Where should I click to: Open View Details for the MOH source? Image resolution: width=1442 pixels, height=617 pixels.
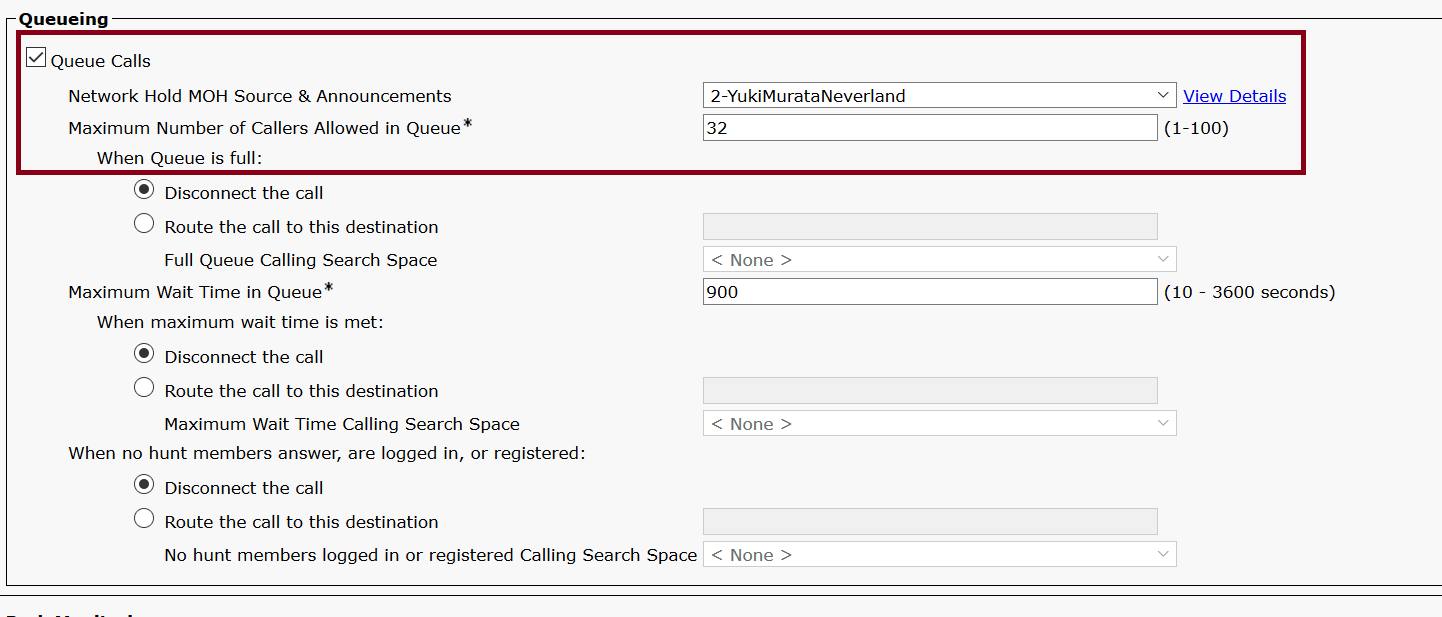[1234, 95]
